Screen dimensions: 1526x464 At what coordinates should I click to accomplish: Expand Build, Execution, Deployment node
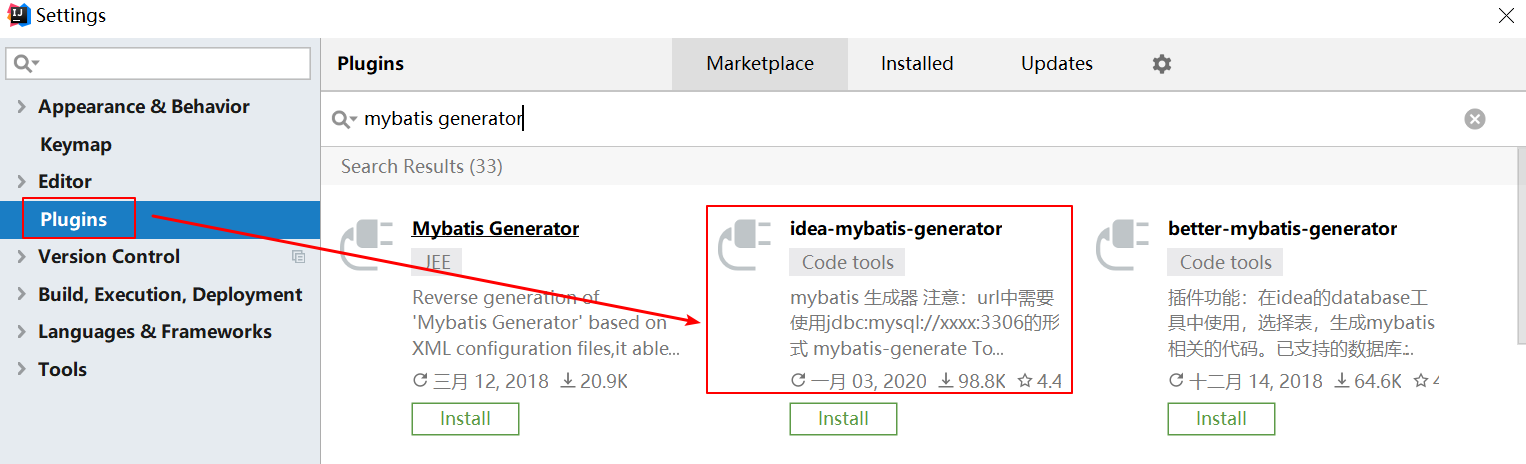(21, 295)
